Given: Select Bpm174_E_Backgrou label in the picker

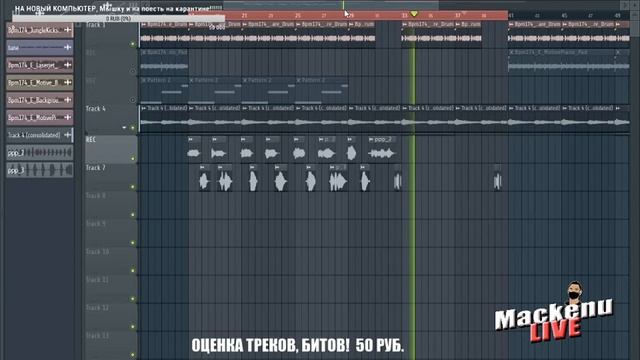Looking at the screenshot, I should click(33, 100).
